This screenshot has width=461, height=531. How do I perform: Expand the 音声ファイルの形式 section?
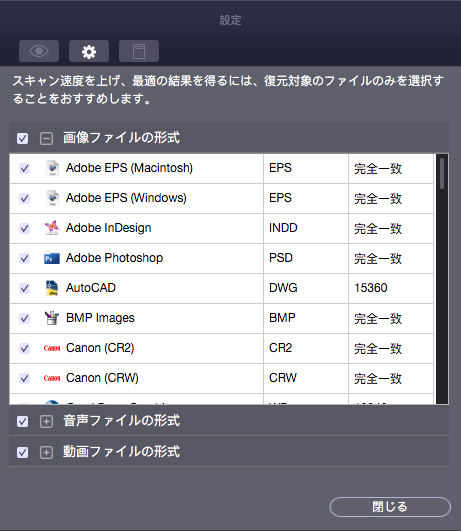point(46,421)
